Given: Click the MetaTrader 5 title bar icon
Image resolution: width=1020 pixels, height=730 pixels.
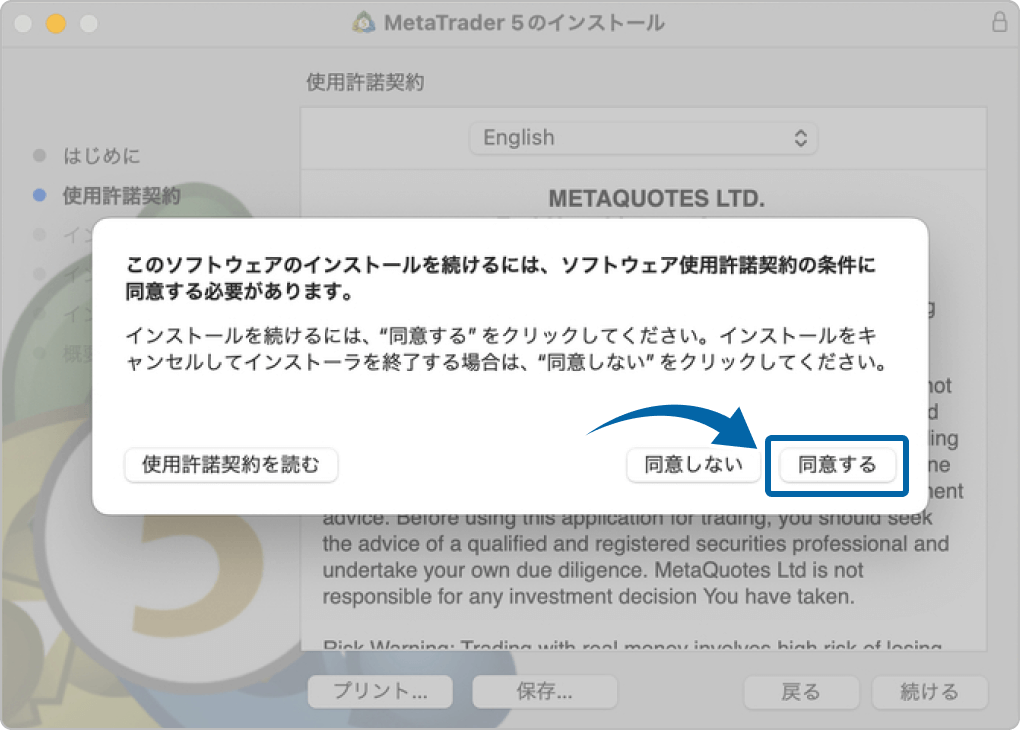Looking at the screenshot, I should [x=364, y=23].
